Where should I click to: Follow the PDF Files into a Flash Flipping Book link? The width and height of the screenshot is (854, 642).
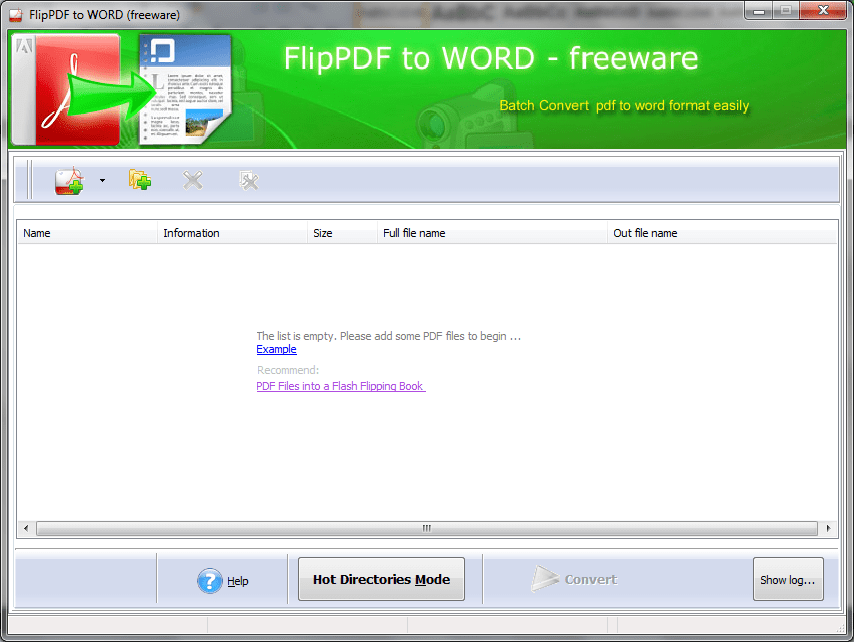pyautogui.click(x=340, y=386)
